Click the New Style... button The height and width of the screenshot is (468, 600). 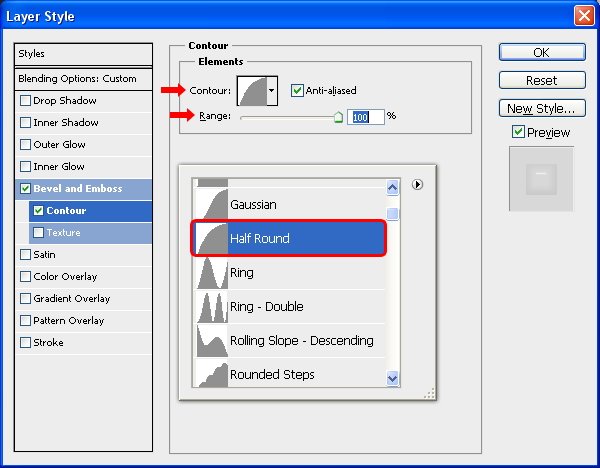click(x=541, y=108)
